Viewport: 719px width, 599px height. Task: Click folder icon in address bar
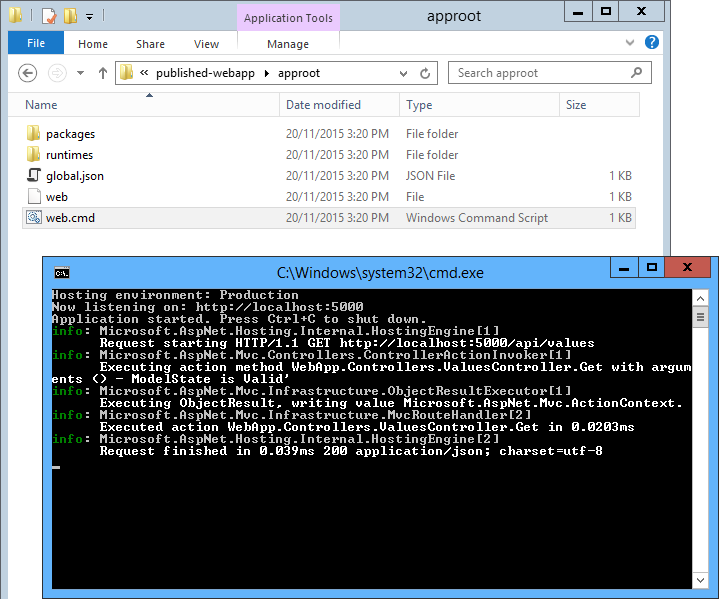coord(127,72)
